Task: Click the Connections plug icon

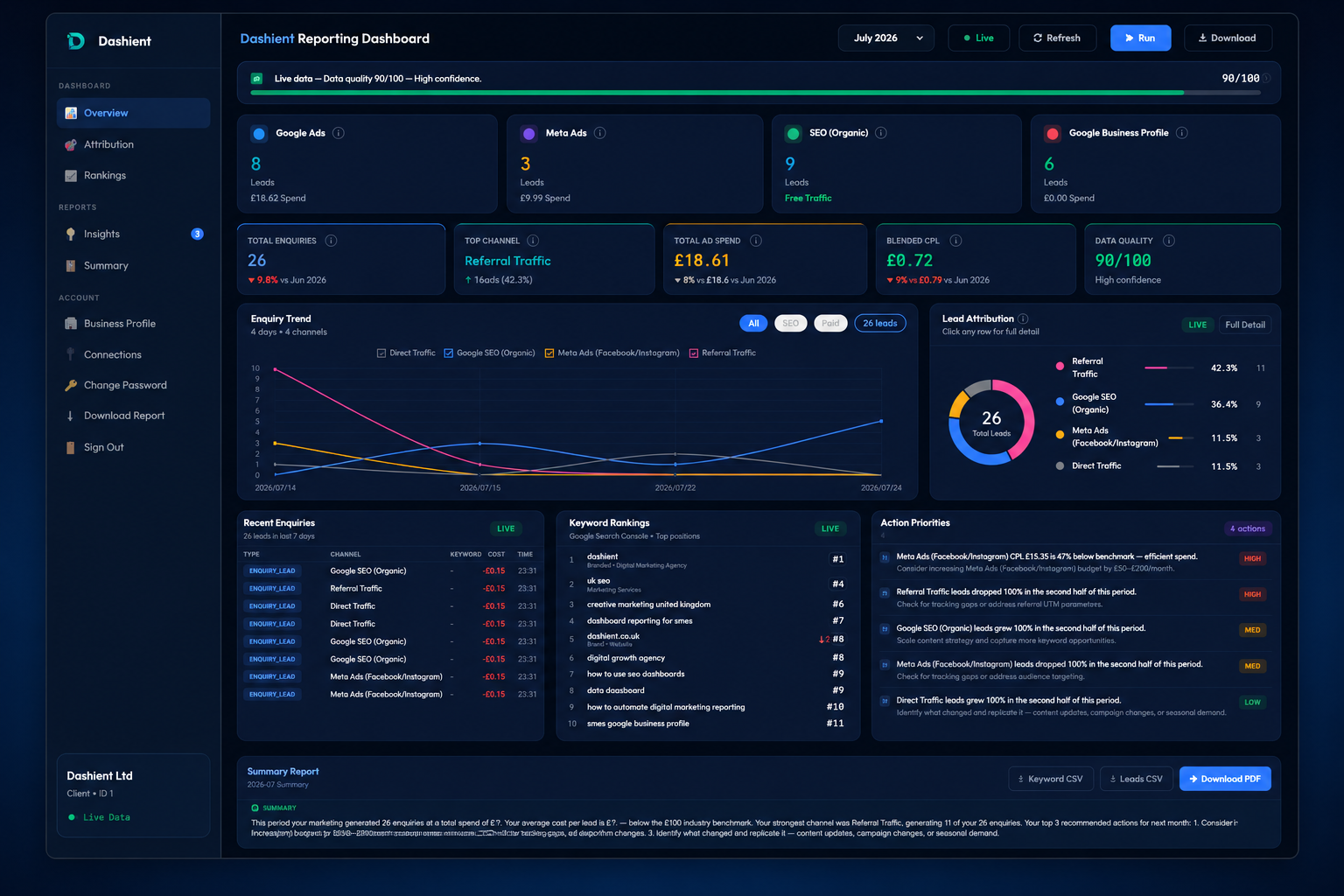Action: pos(71,354)
